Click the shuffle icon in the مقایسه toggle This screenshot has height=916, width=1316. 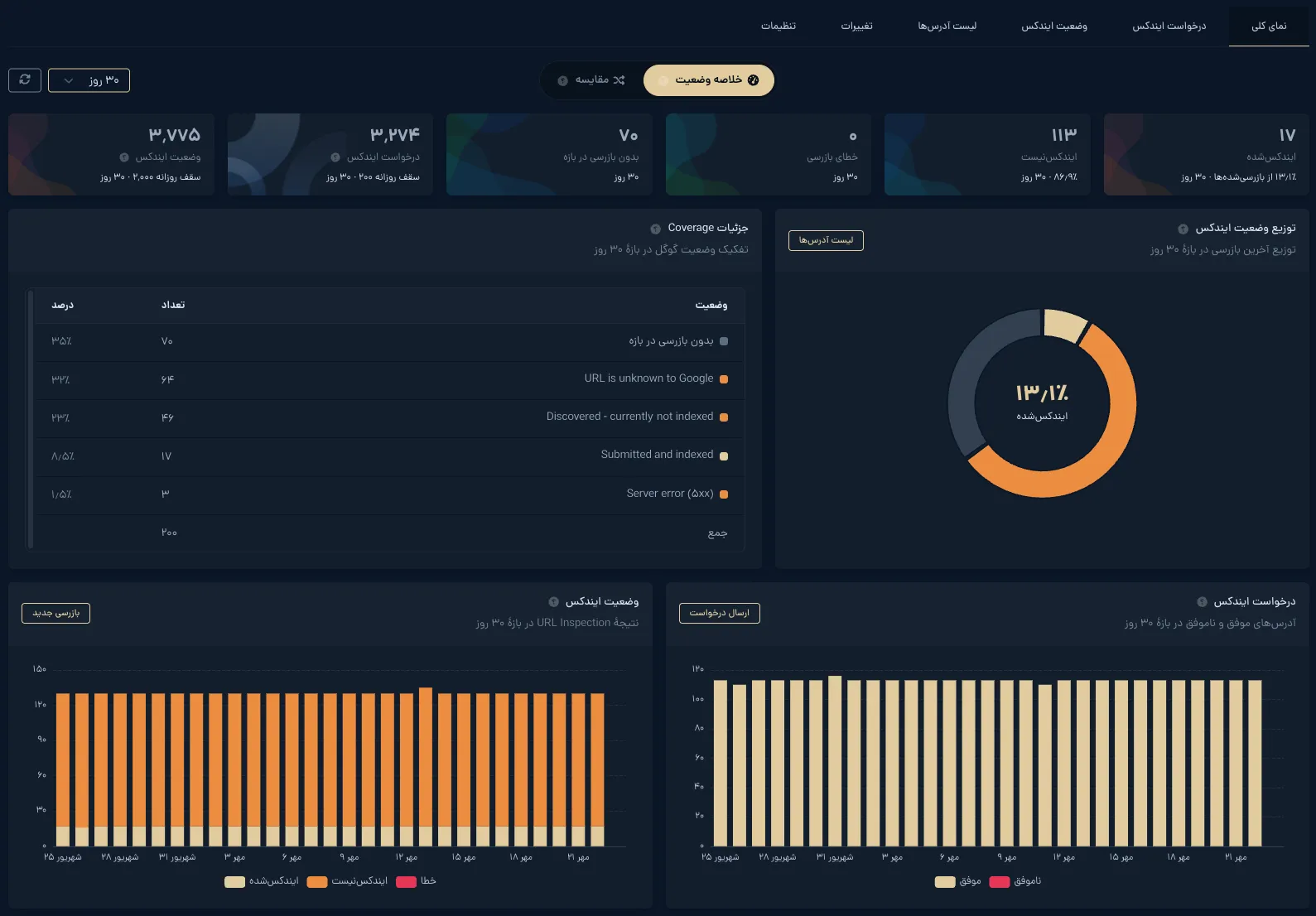[x=619, y=80]
